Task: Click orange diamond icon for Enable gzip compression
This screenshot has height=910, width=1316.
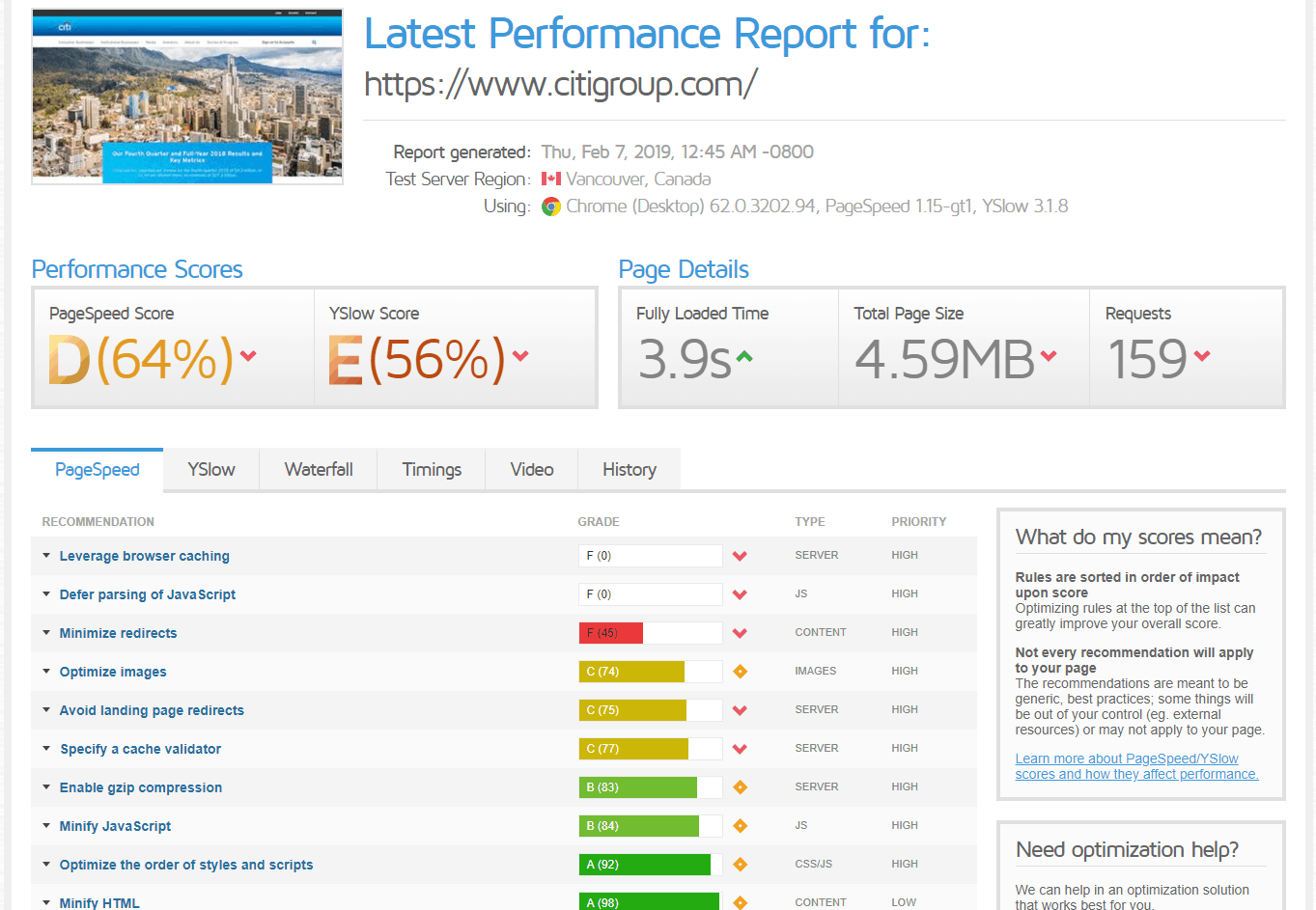Action: click(741, 787)
